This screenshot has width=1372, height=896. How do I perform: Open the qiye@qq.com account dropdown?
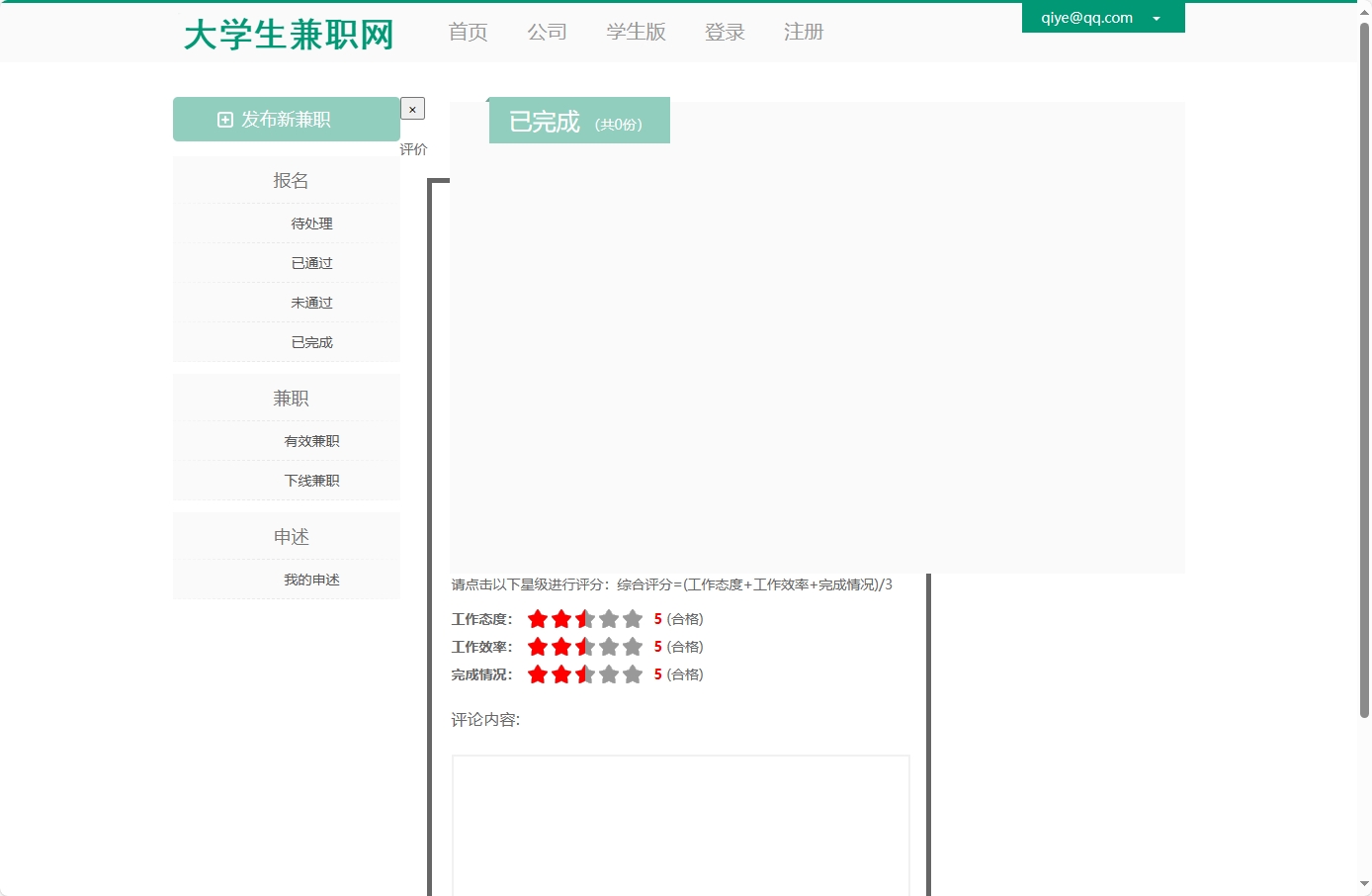1103,17
